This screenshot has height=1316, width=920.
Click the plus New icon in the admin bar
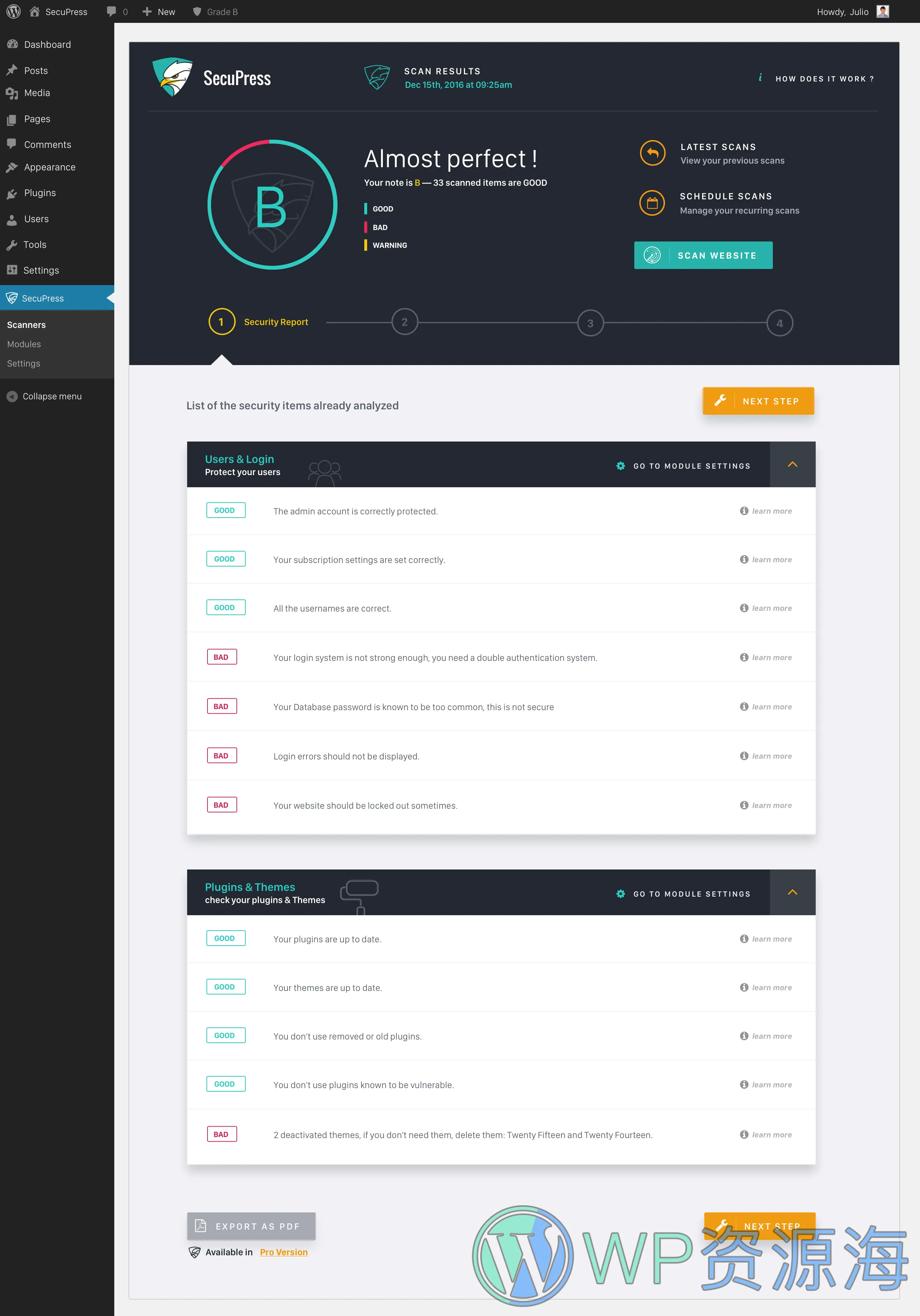click(147, 11)
